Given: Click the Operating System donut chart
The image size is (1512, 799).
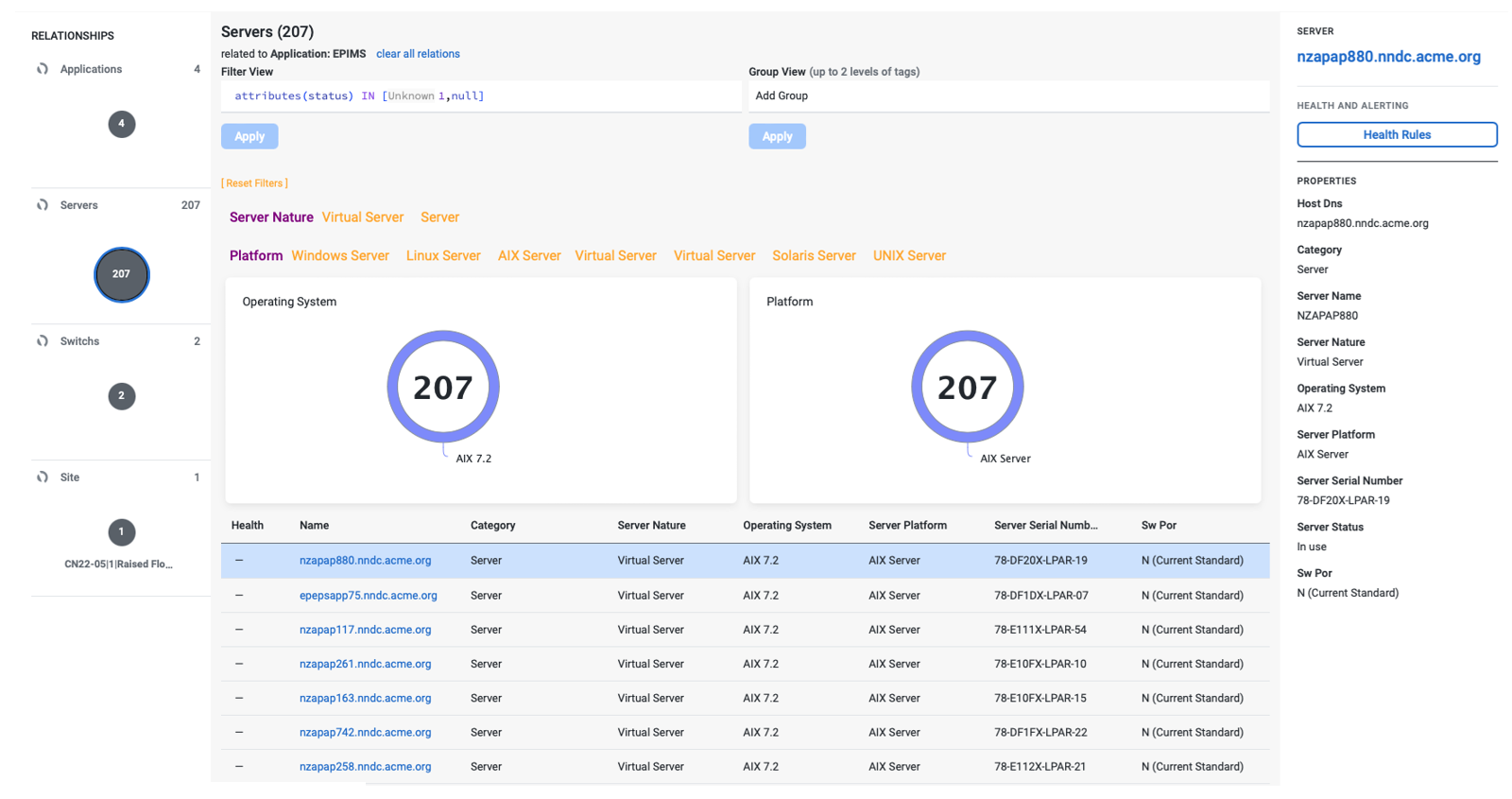Looking at the screenshot, I should tap(443, 334).
